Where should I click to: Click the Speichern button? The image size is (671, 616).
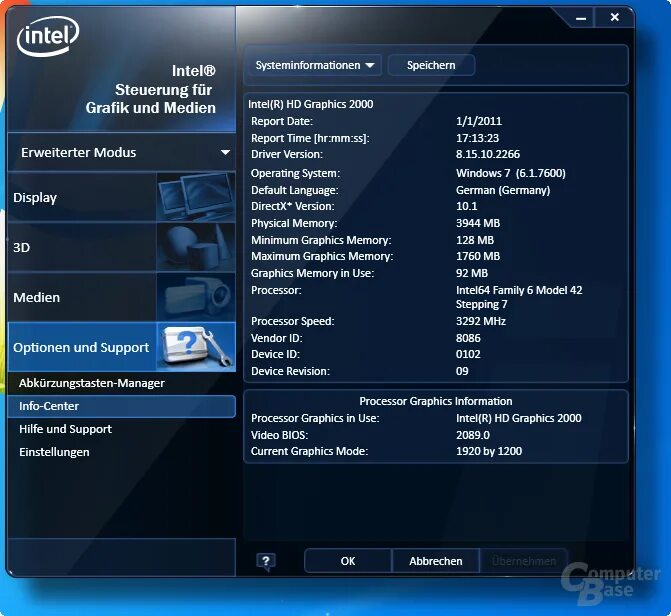point(431,65)
